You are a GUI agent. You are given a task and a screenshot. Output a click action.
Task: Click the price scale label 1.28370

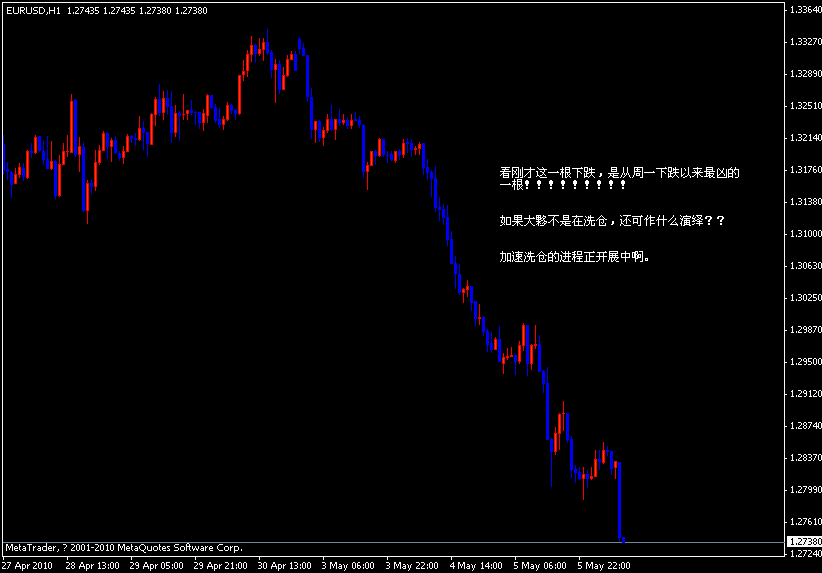[805, 458]
